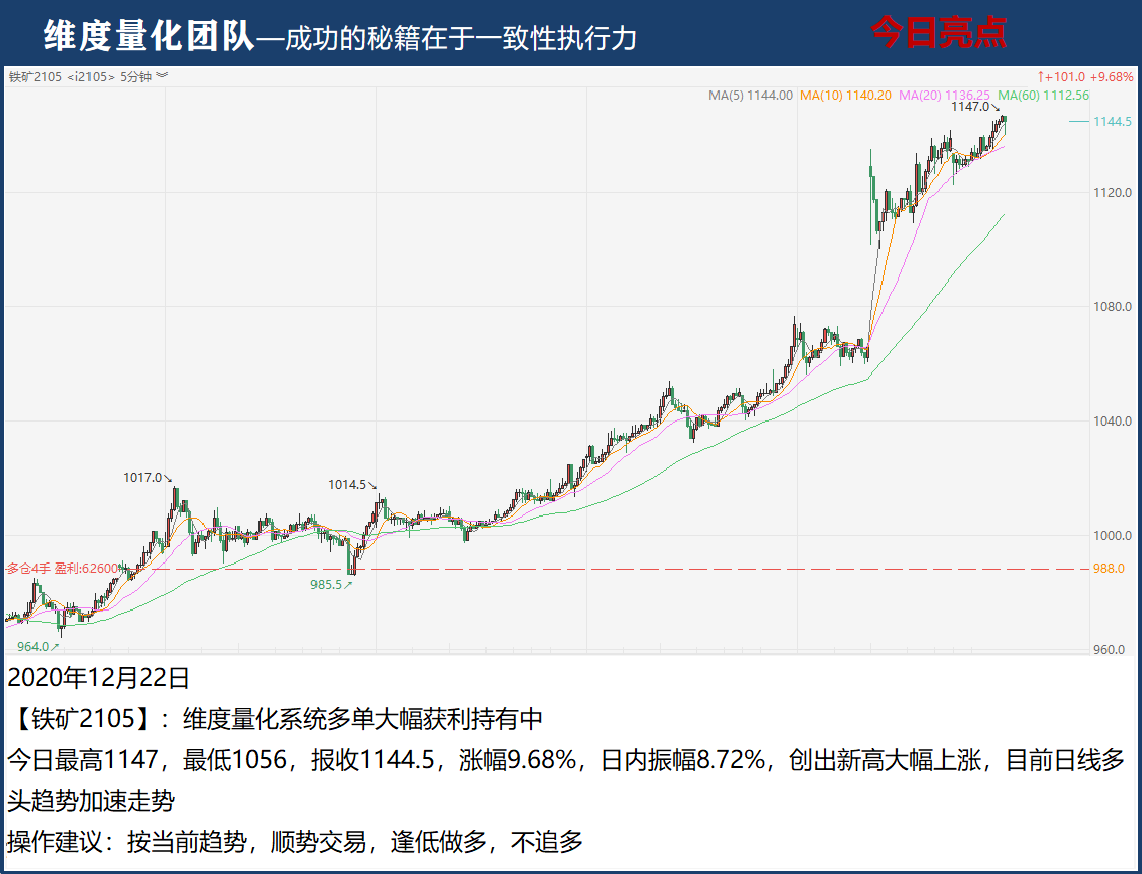Click the 维度量化团队 title

149,36
